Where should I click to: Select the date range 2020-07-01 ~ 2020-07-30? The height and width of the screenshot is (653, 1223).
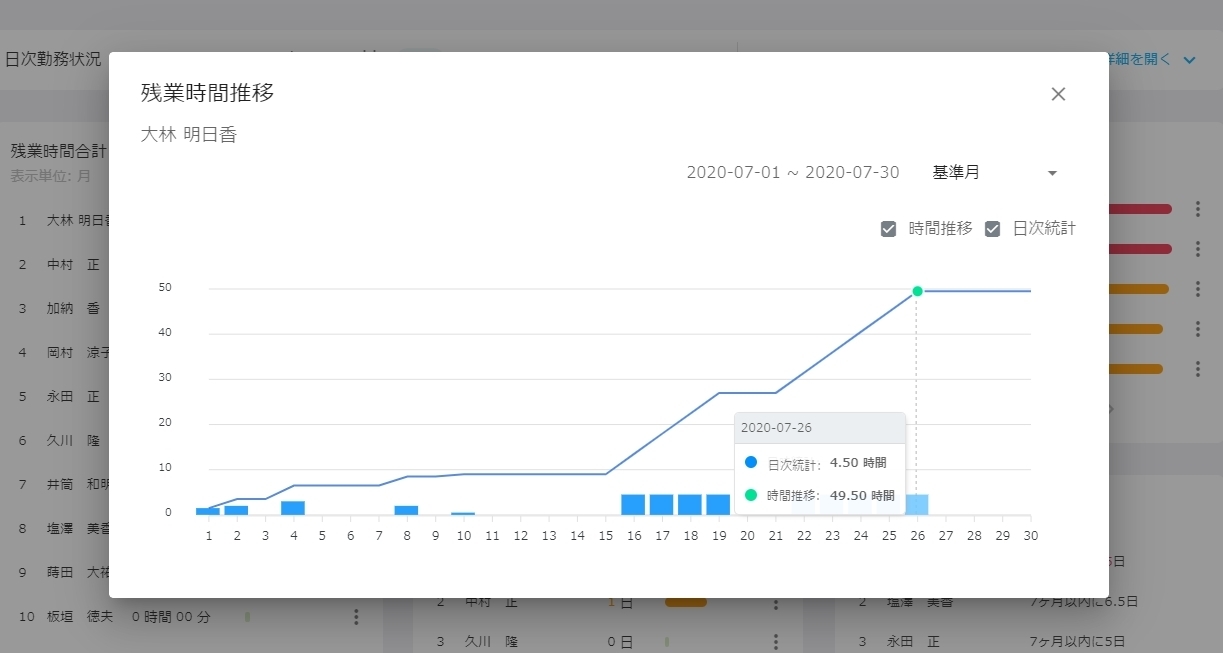(x=792, y=173)
